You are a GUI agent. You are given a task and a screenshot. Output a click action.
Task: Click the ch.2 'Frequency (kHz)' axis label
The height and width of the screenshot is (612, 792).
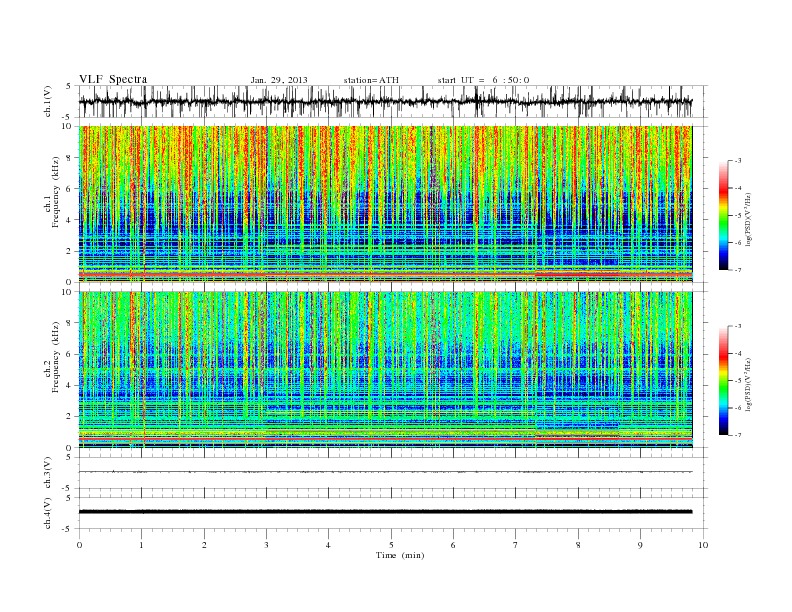[x=55, y=357]
